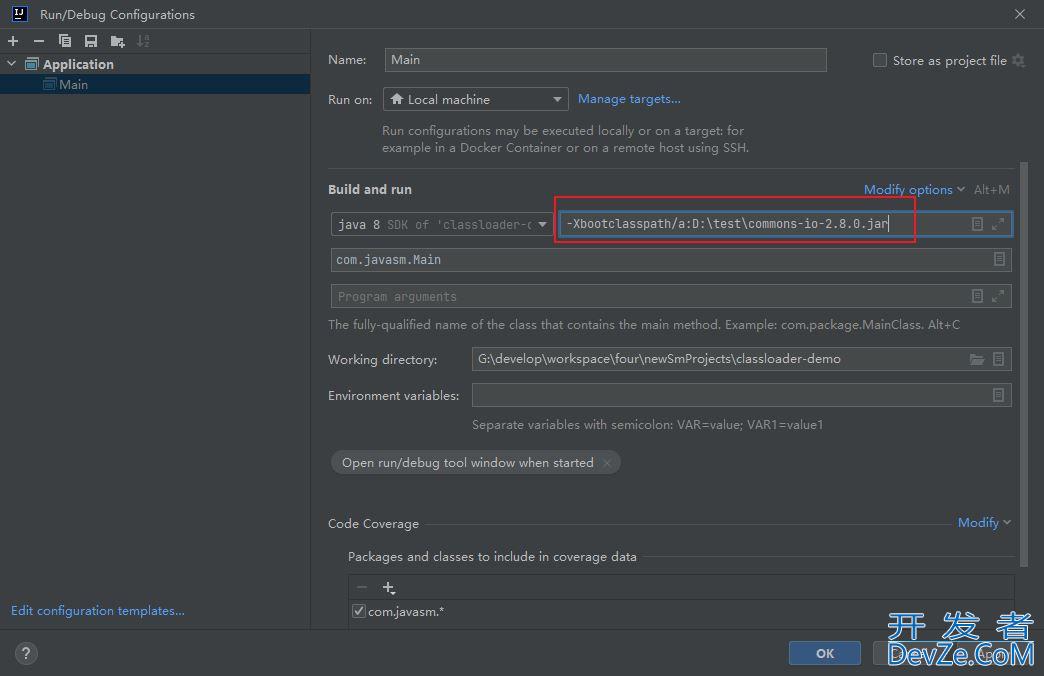Insert macros into the VM options field
Viewport: 1044px width, 676px height.
click(x=977, y=224)
